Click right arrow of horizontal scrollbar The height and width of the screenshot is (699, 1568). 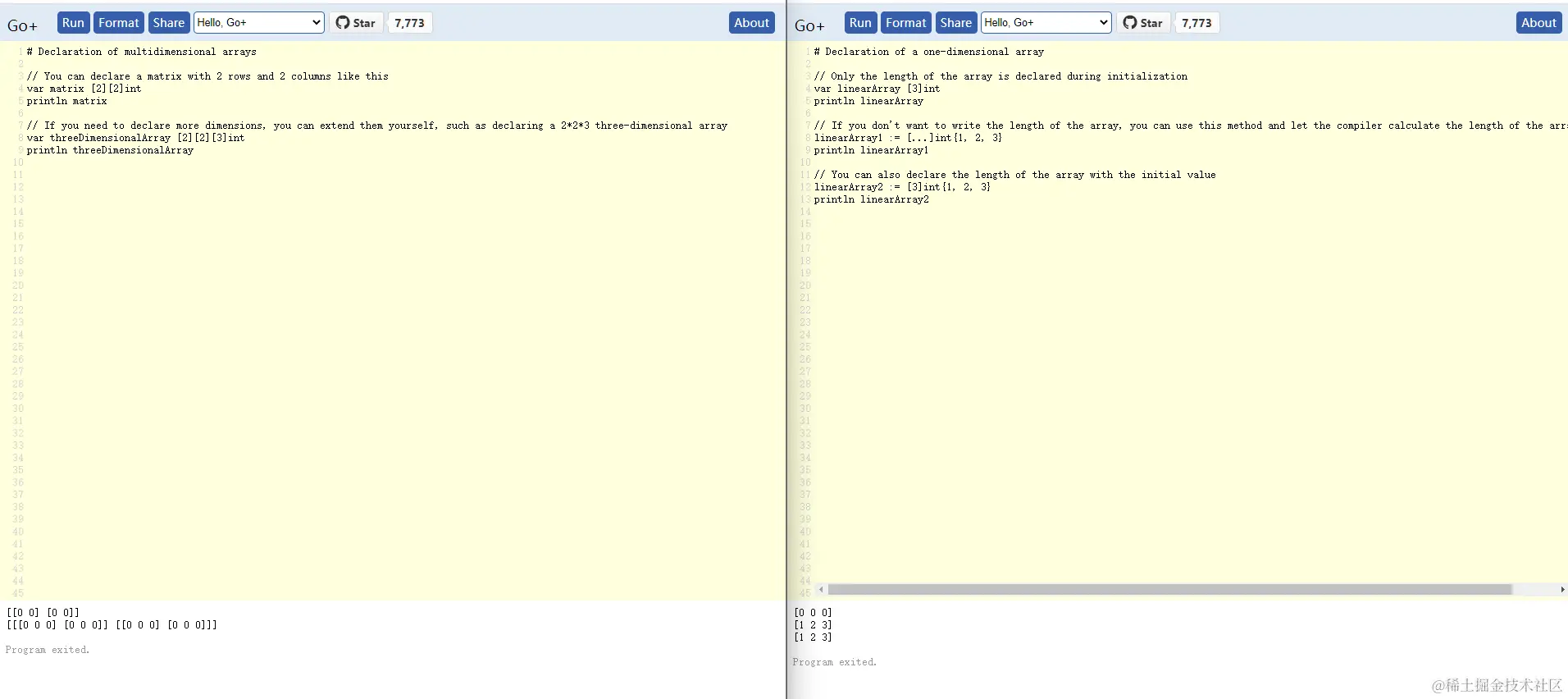pyautogui.click(x=1562, y=589)
